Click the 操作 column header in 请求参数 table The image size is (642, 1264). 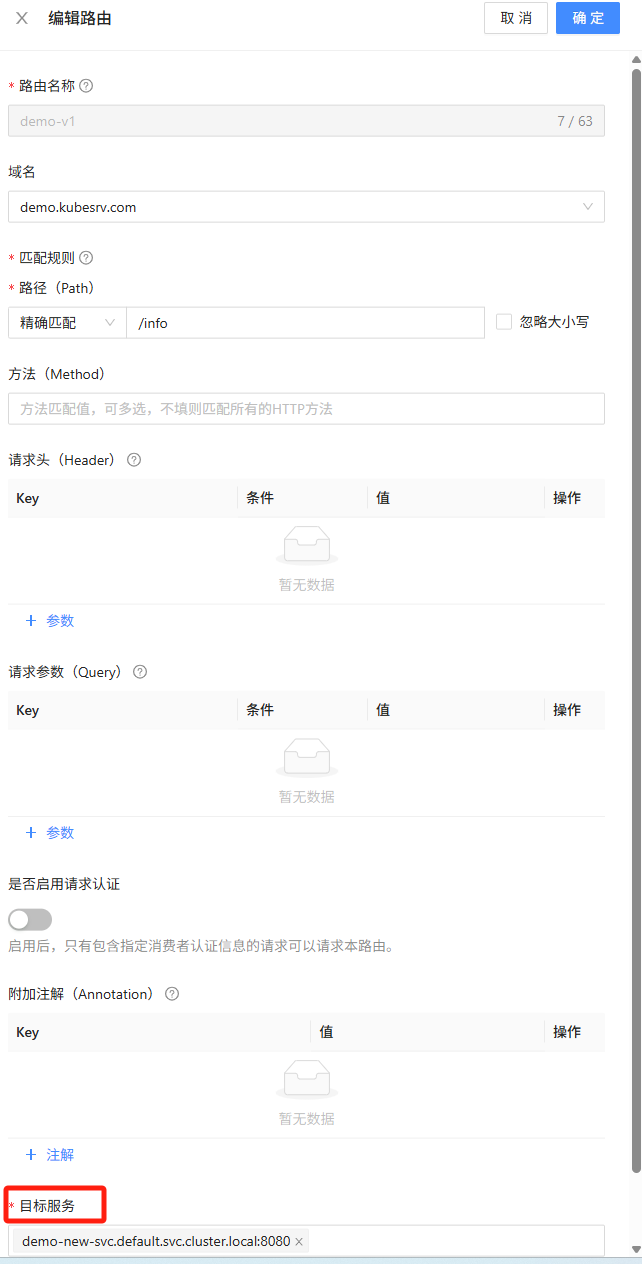(567, 710)
